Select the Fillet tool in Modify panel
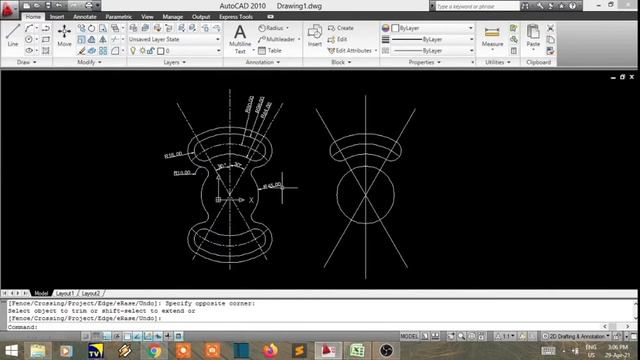The image size is (640, 360). (115, 51)
